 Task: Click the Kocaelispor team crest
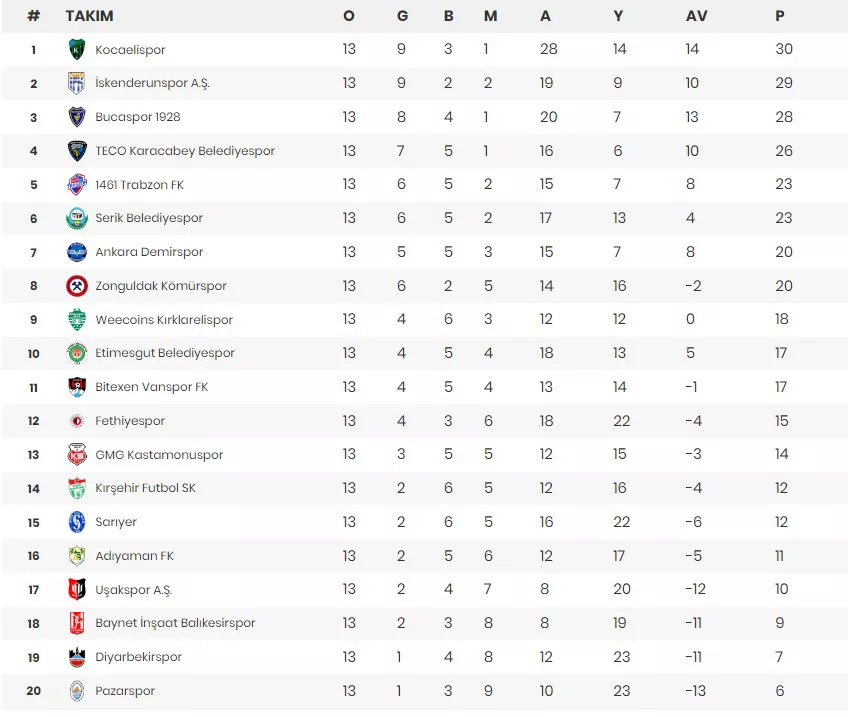(77, 49)
